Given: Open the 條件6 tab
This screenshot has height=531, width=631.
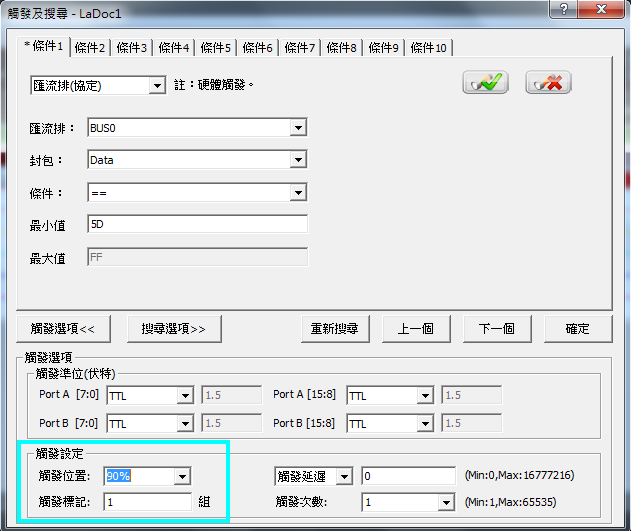Looking at the screenshot, I should click(x=258, y=48).
